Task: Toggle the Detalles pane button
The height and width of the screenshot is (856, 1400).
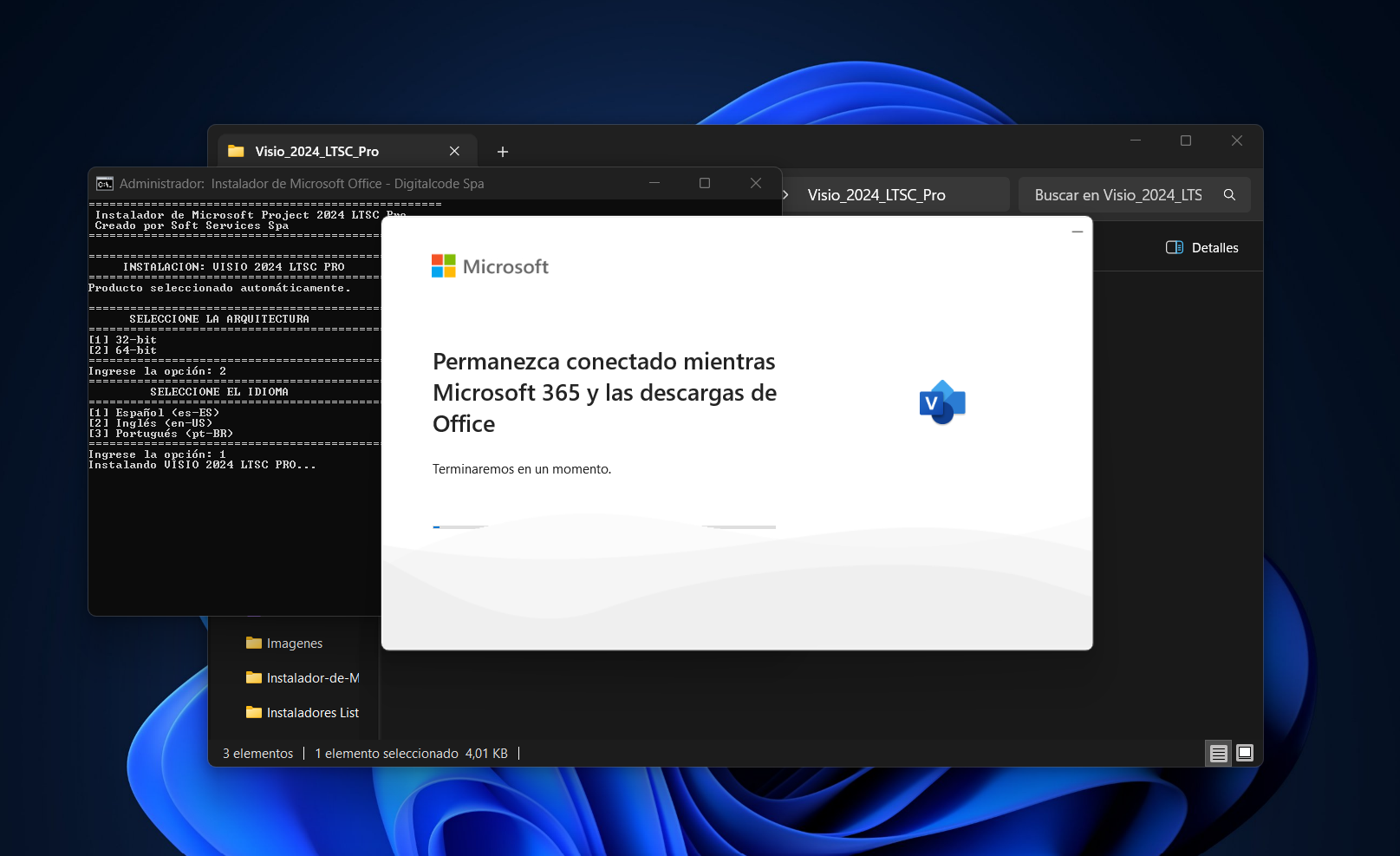Action: tap(1202, 248)
